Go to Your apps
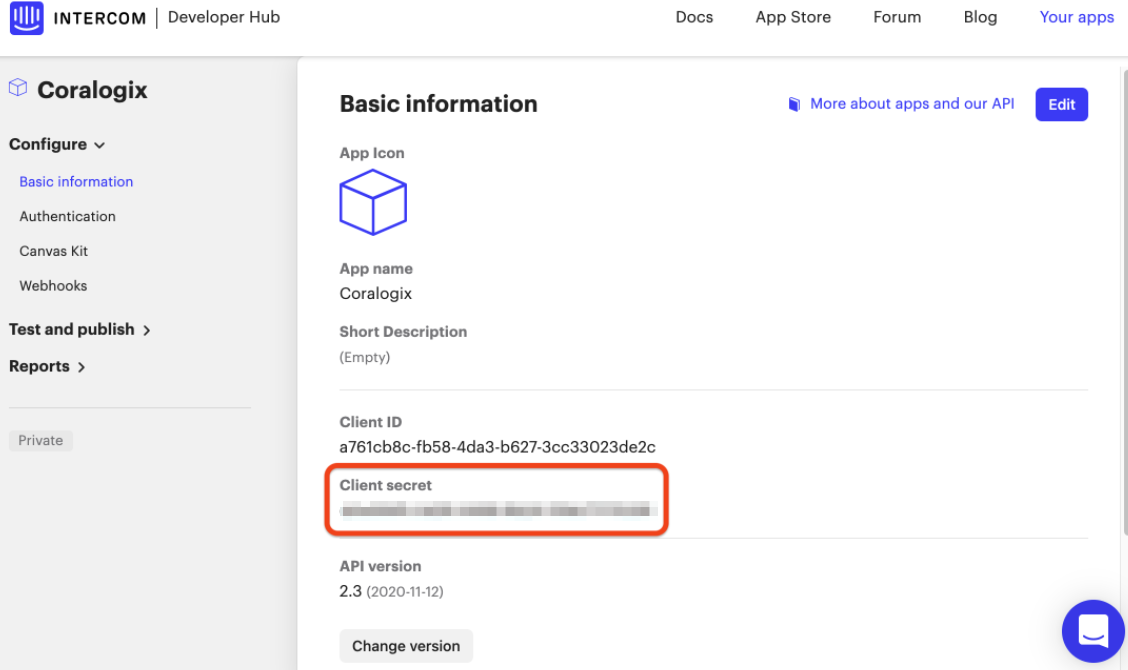 click(x=1076, y=17)
